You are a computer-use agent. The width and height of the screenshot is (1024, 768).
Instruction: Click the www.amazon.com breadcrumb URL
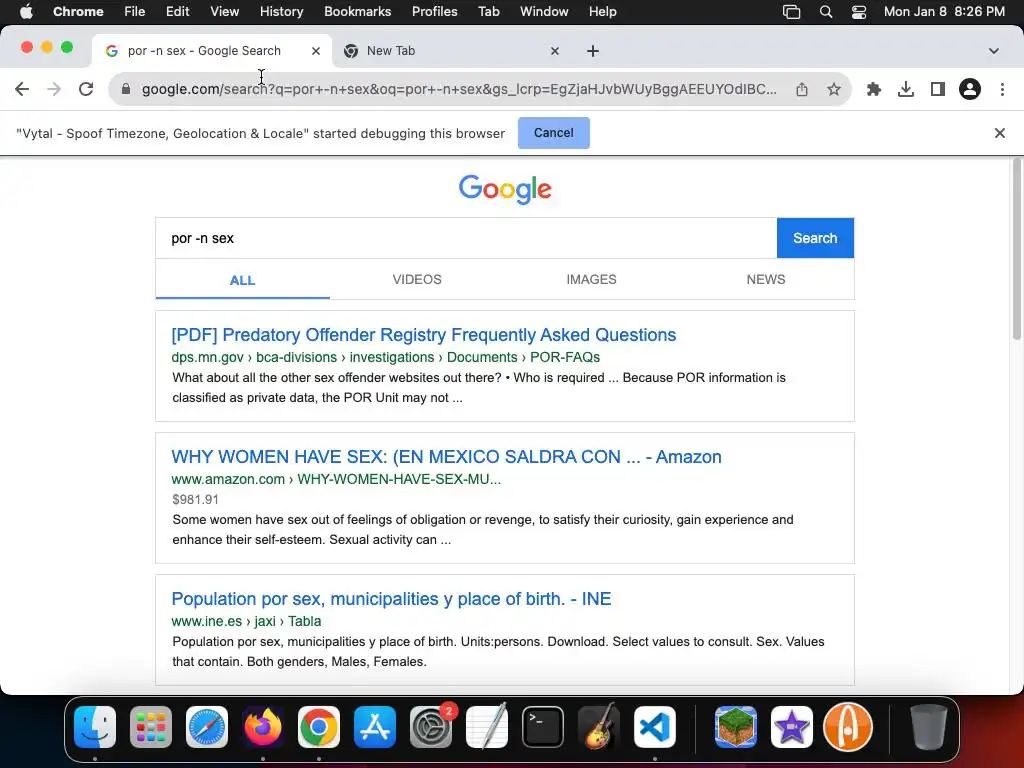336,479
